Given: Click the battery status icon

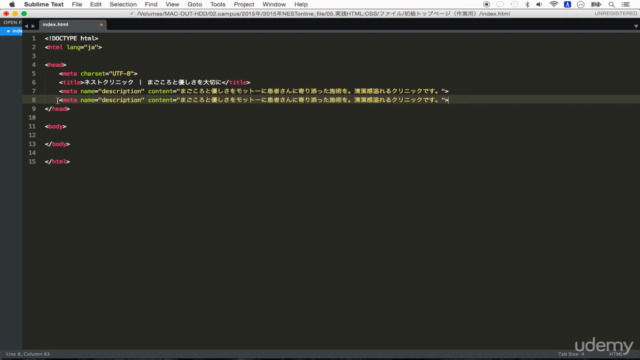Looking at the screenshot, I should pyautogui.click(x=596, y=4).
